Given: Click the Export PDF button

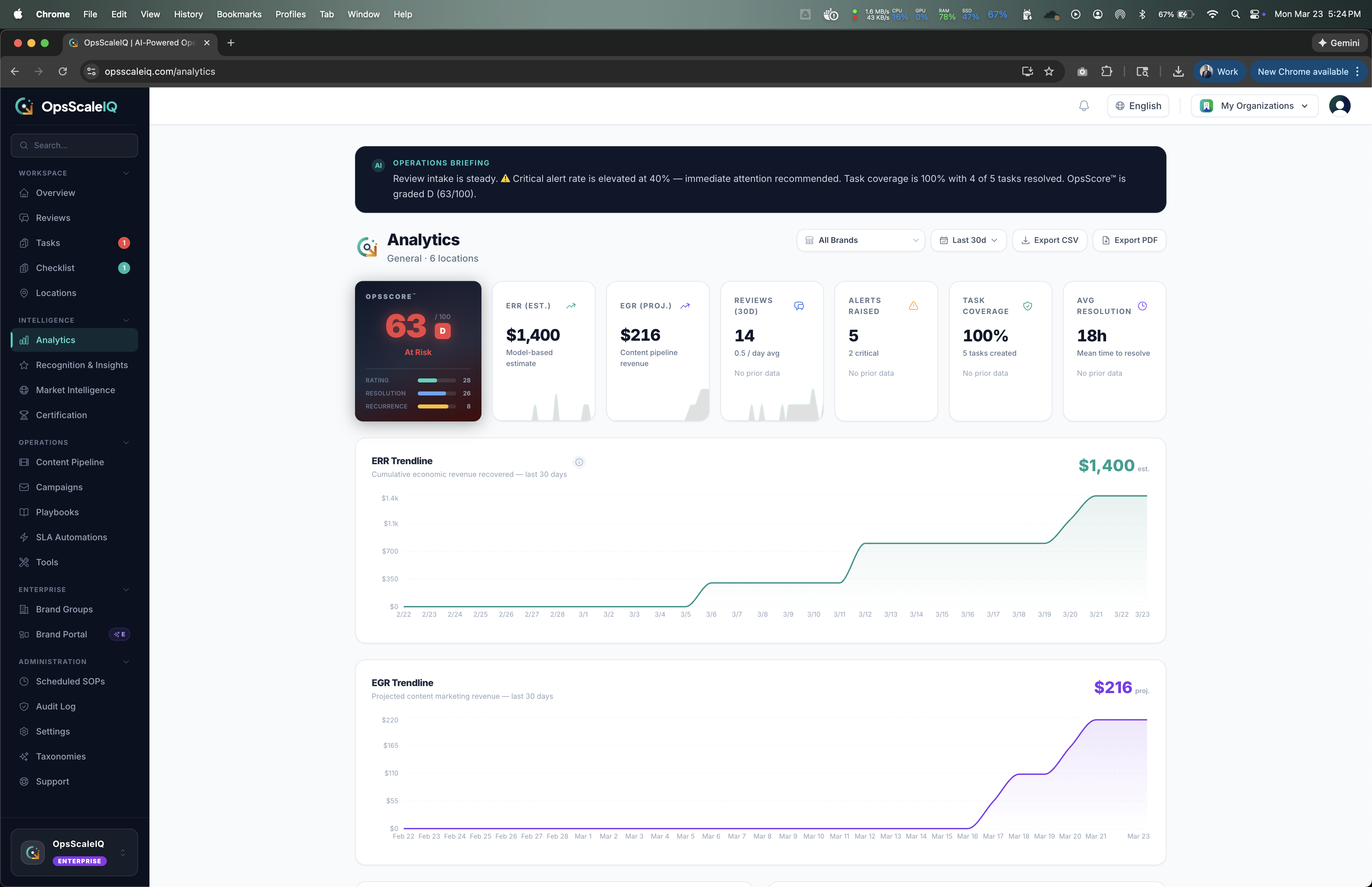Looking at the screenshot, I should [x=1129, y=240].
